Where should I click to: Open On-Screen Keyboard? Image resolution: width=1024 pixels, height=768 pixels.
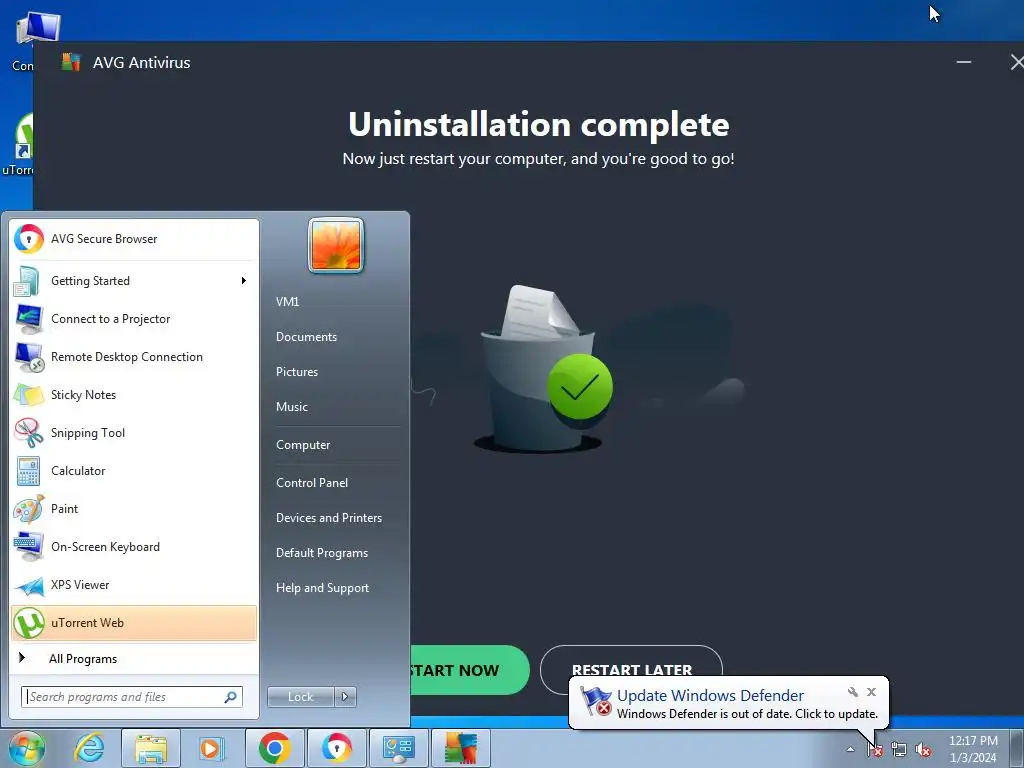click(134, 547)
